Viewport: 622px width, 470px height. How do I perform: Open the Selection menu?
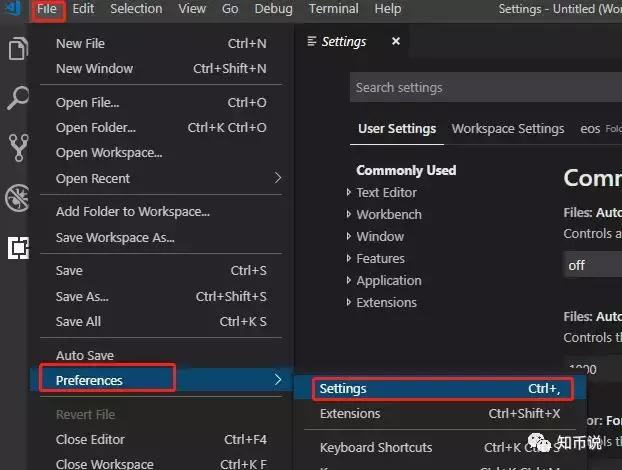pos(136,9)
